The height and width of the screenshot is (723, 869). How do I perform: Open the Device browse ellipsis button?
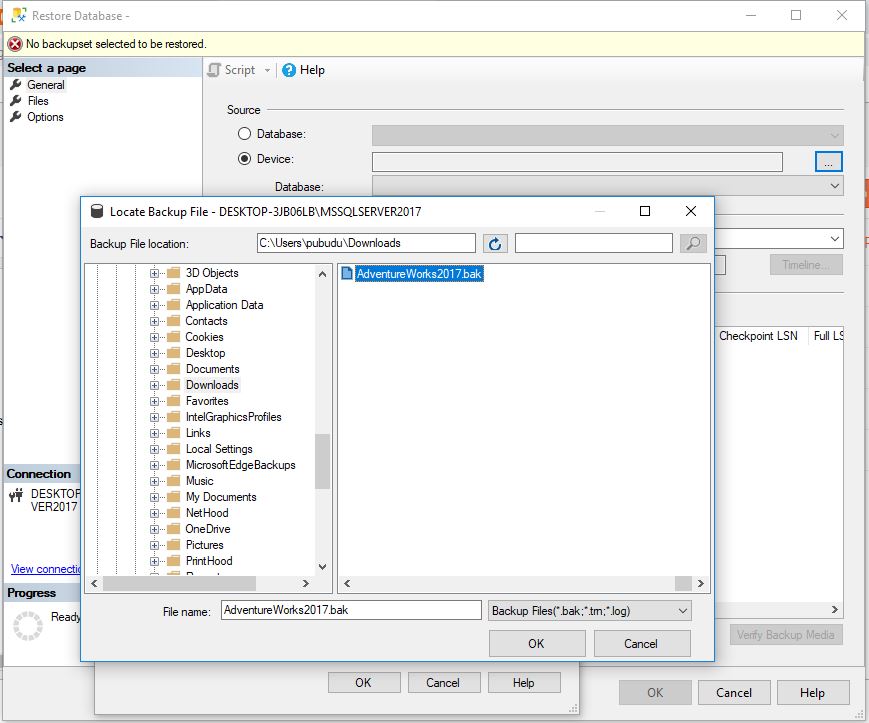pyautogui.click(x=827, y=161)
